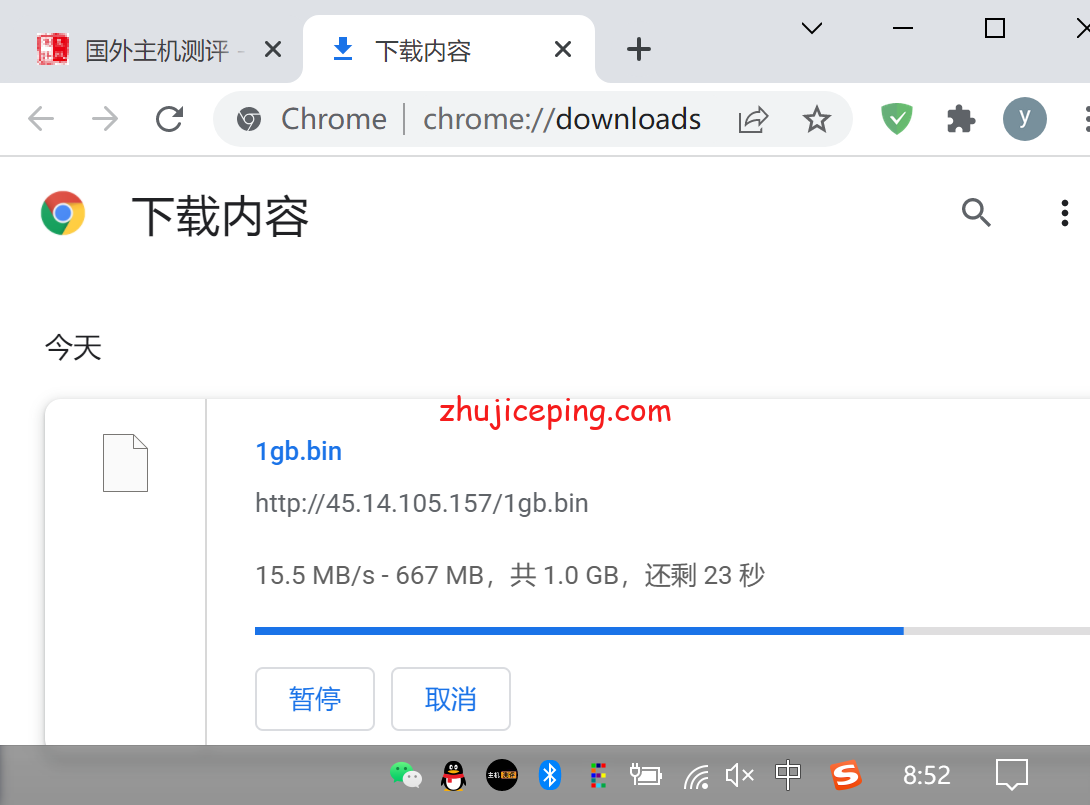The image size is (1090, 805).
Task: Click the reload page icon
Action: [x=170, y=120]
